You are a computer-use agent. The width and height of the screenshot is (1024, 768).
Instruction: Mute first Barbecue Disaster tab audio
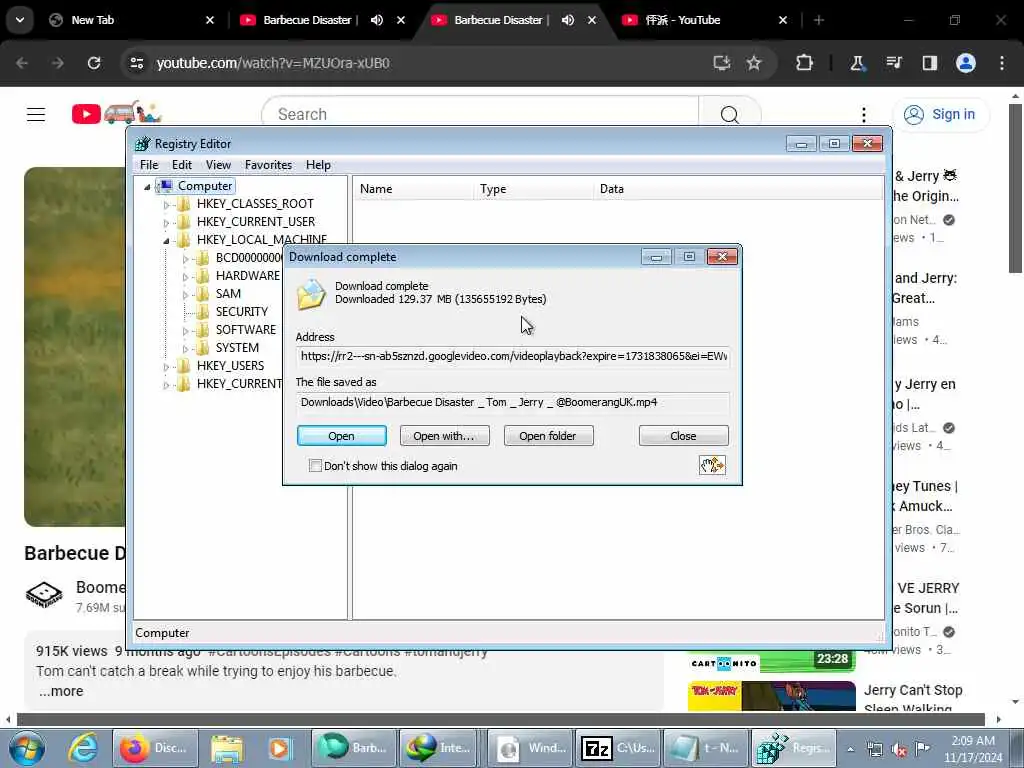click(377, 20)
